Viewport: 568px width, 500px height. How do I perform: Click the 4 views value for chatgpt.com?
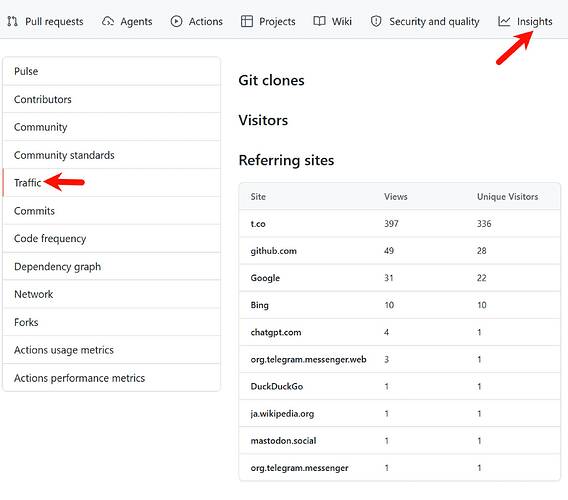click(387, 332)
